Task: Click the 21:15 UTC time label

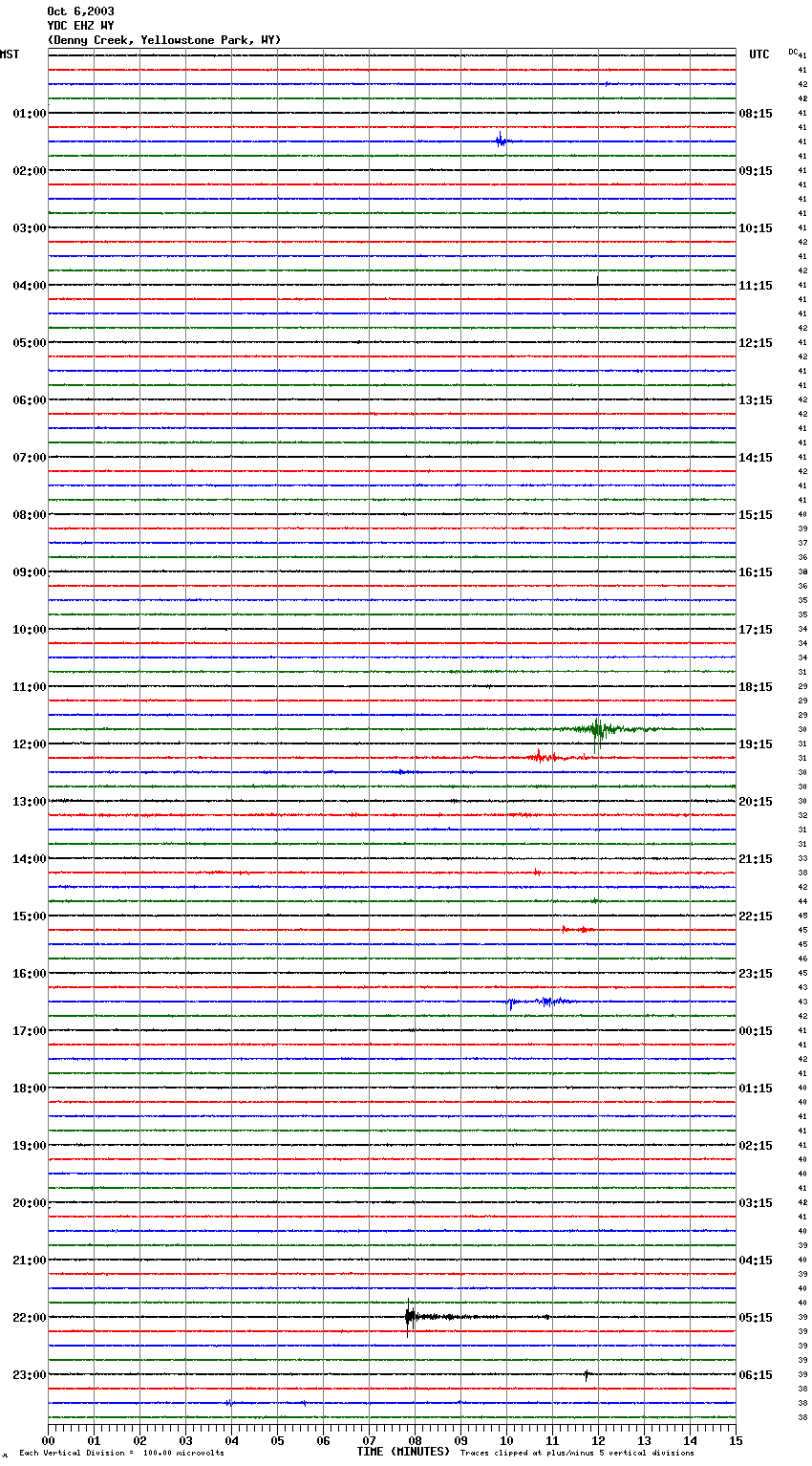Action: (x=756, y=859)
